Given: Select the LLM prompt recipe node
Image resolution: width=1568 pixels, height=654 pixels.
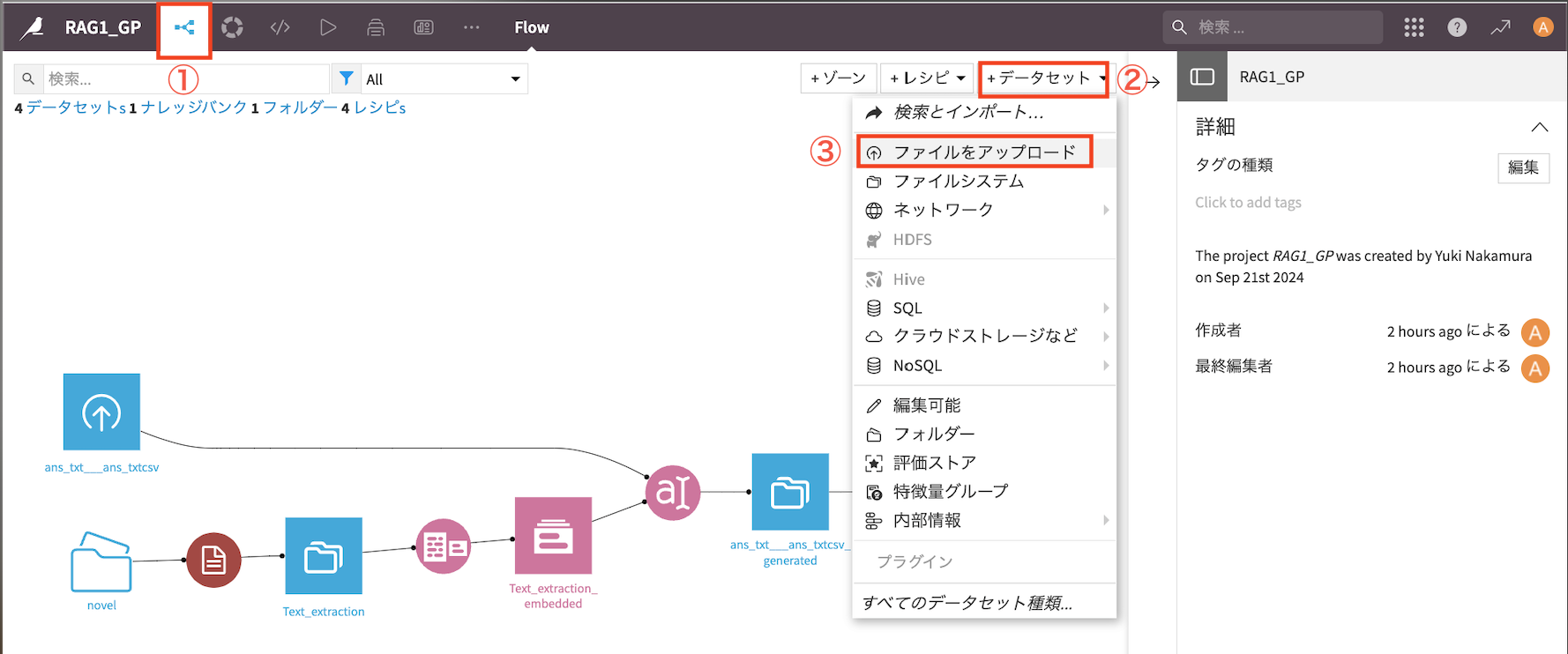Looking at the screenshot, I should 673,493.
